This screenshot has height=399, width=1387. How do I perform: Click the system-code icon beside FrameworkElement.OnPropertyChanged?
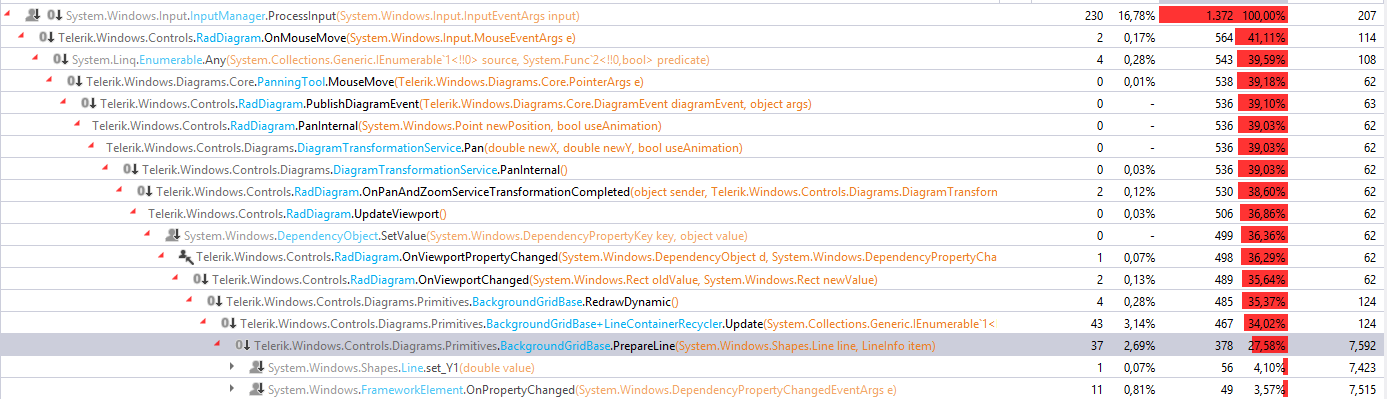[x=256, y=389]
